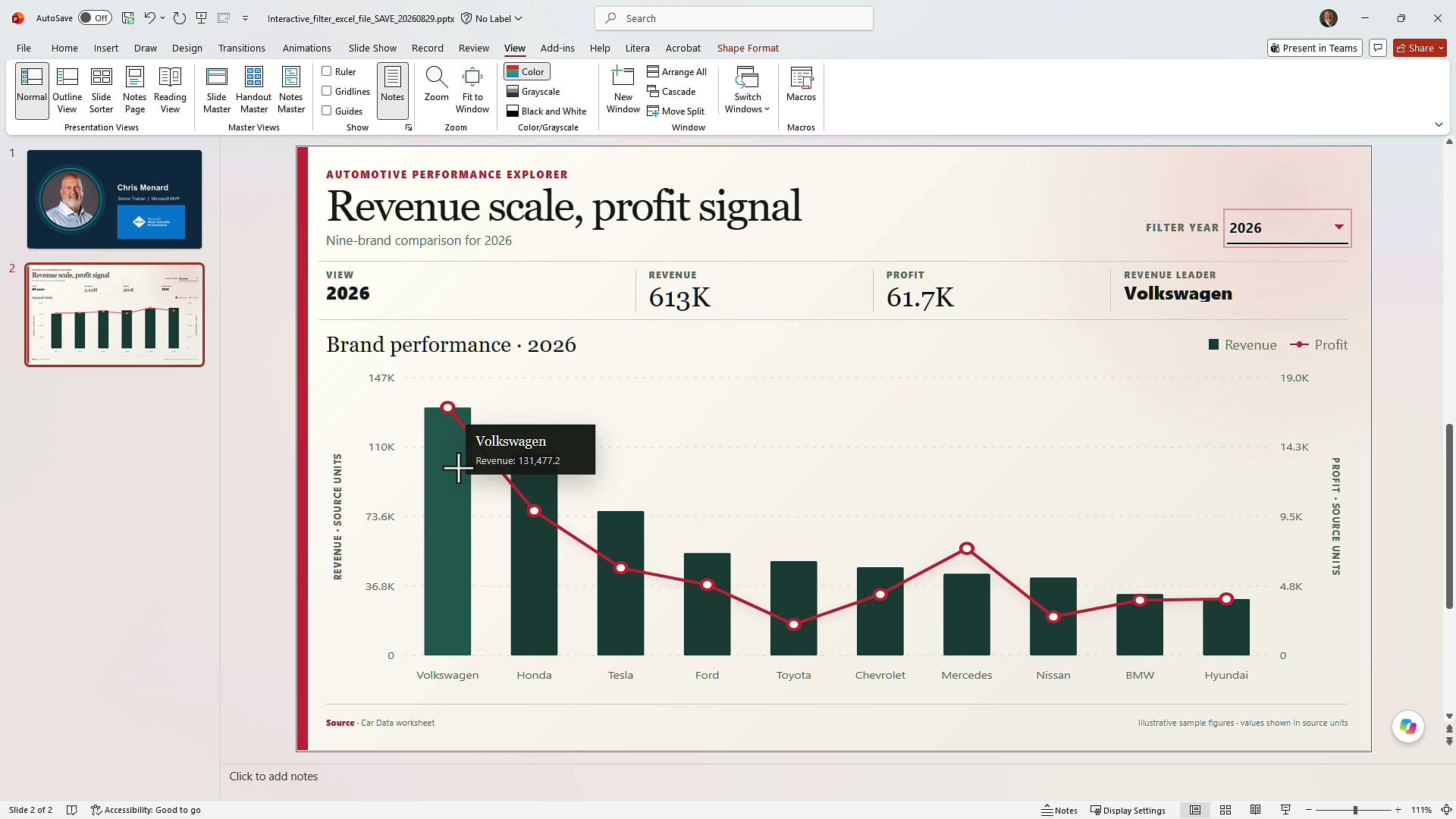Click zoom out minus button

[1309, 810]
